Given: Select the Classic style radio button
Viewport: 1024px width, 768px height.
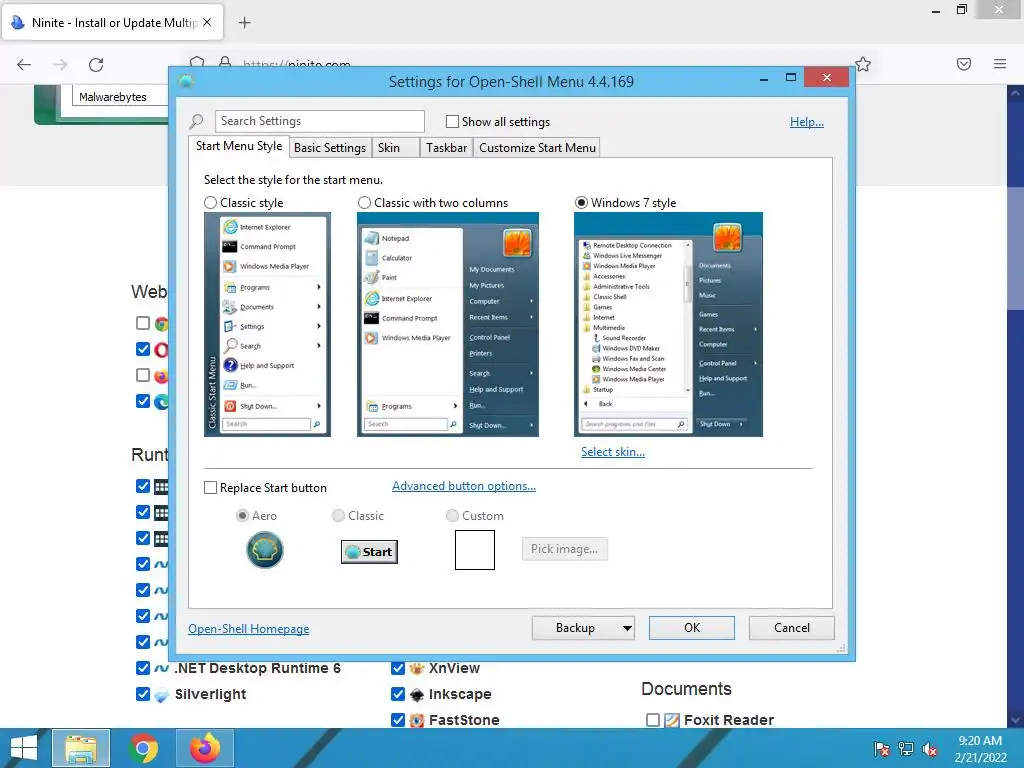Looking at the screenshot, I should [210, 203].
